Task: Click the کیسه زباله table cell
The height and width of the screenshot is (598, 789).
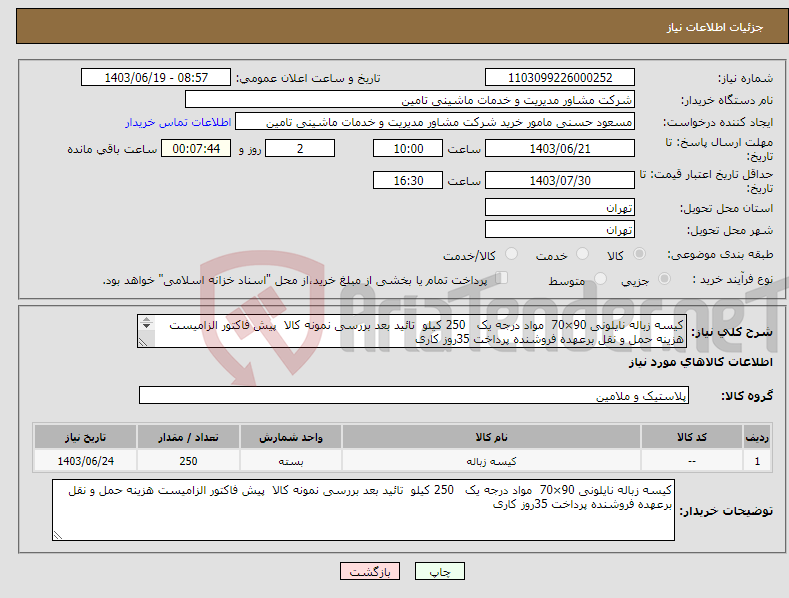Action: tap(491, 461)
